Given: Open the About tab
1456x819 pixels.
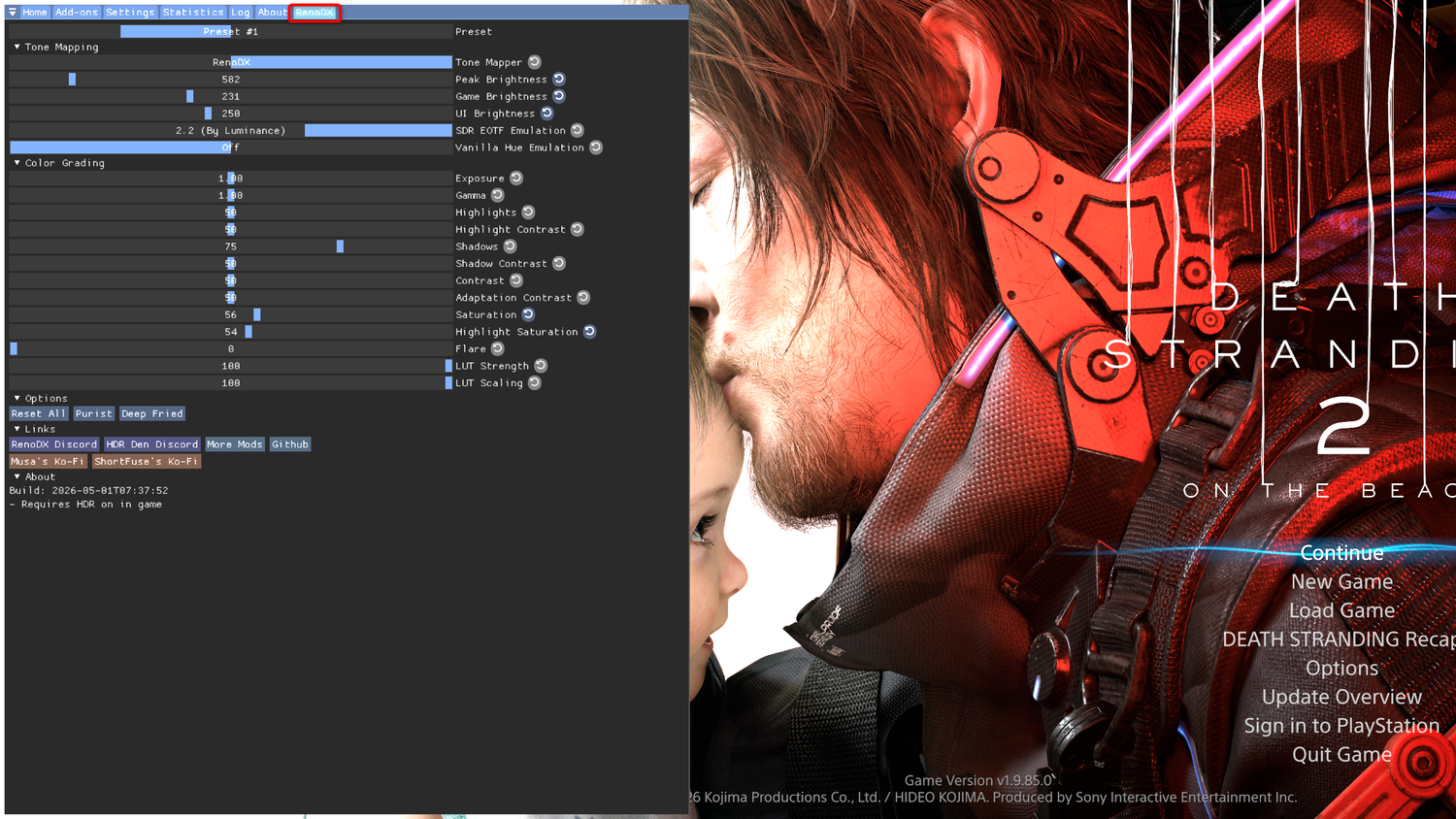Looking at the screenshot, I should click(272, 13).
